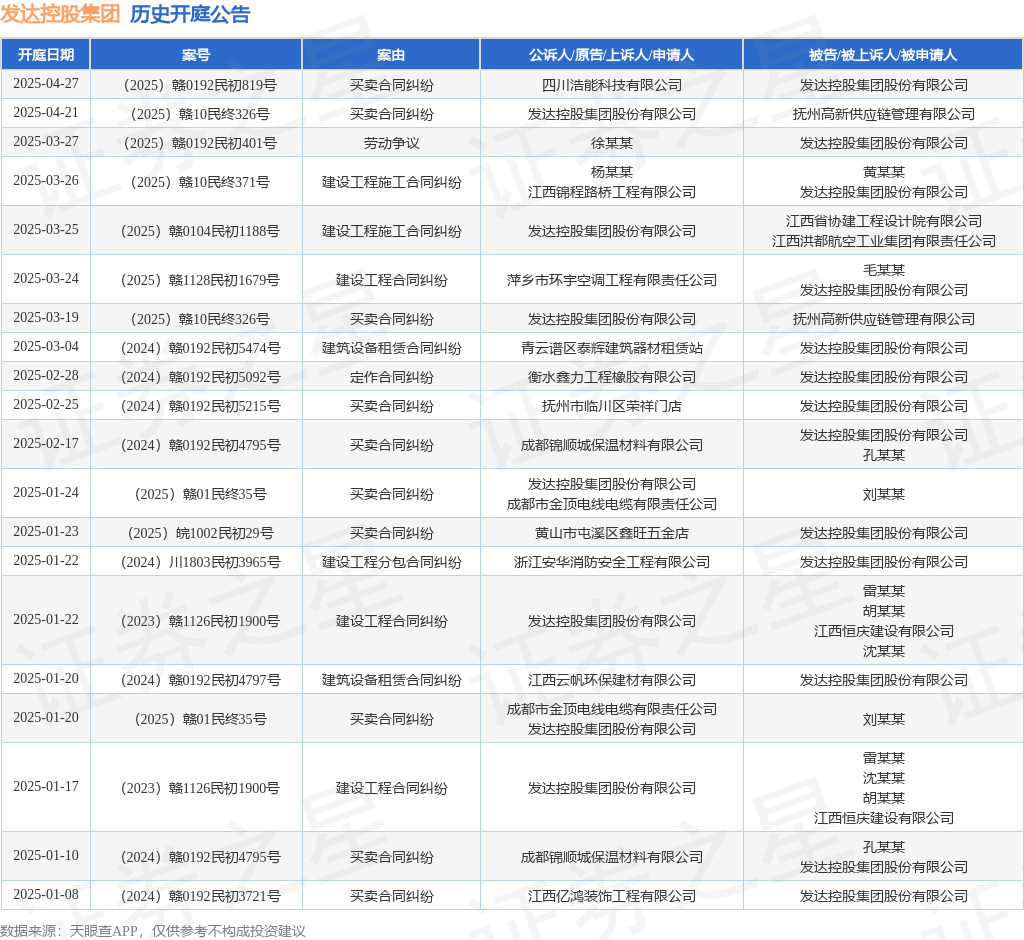The width and height of the screenshot is (1024, 940).
Task: Click plaintiff 江西云帆环保建材有限公司
Action: (612, 679)
